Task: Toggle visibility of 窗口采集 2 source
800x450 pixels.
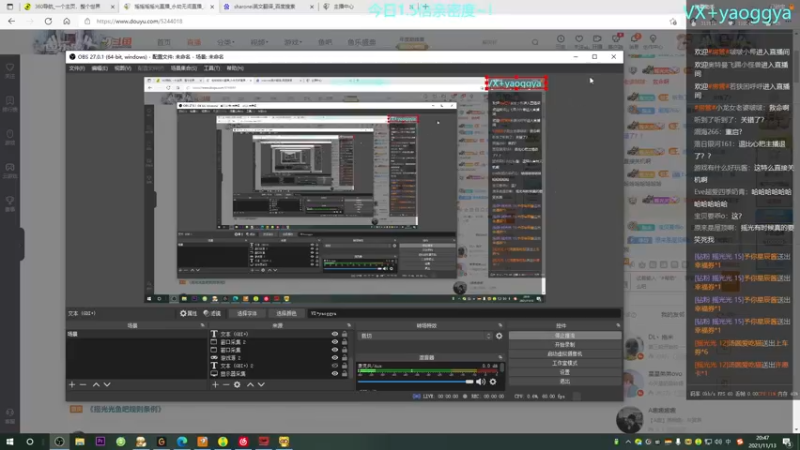Action: click(335, 342)
